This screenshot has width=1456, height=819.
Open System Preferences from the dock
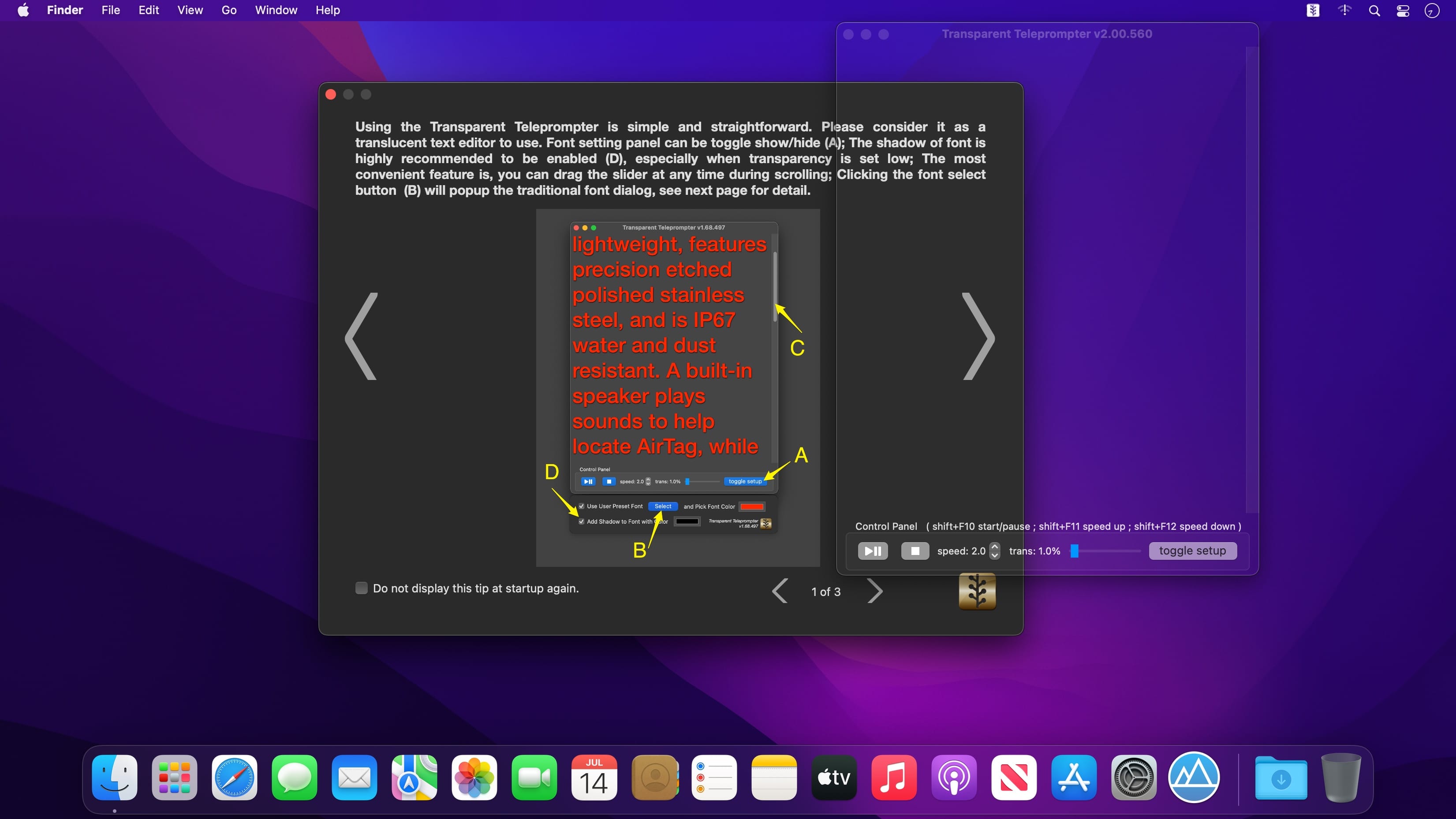1133,777
